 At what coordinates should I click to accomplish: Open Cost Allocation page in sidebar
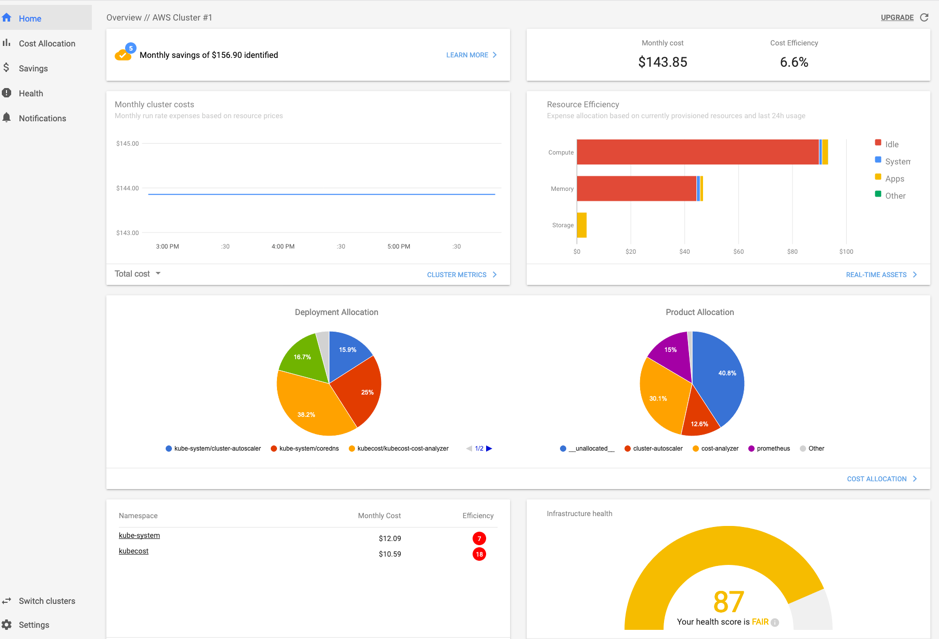(x=46, y=43)
